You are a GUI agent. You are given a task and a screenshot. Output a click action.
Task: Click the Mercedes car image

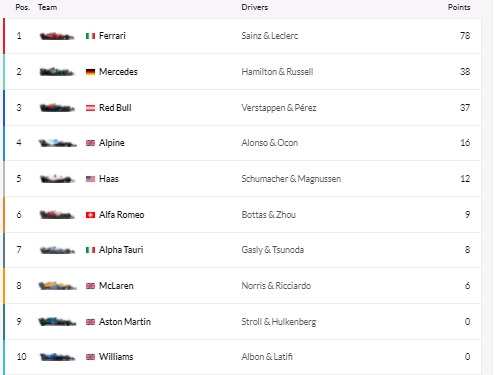[x=57, y=72]
